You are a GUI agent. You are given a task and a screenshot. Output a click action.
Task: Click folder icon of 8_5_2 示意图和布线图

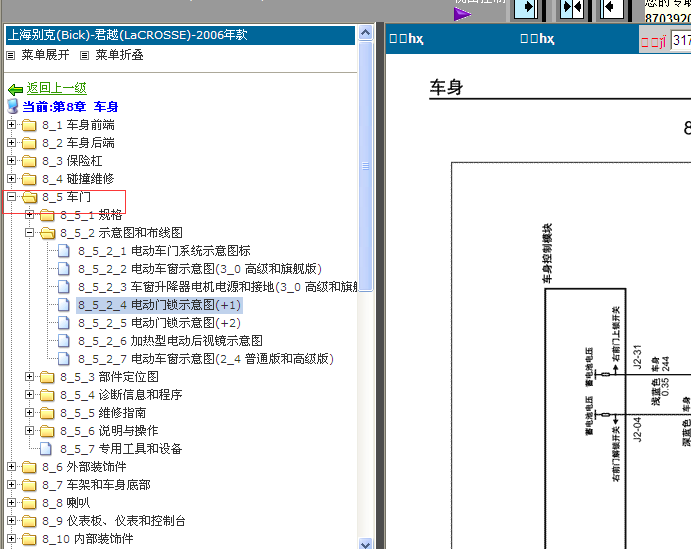[x=48, y=233]
